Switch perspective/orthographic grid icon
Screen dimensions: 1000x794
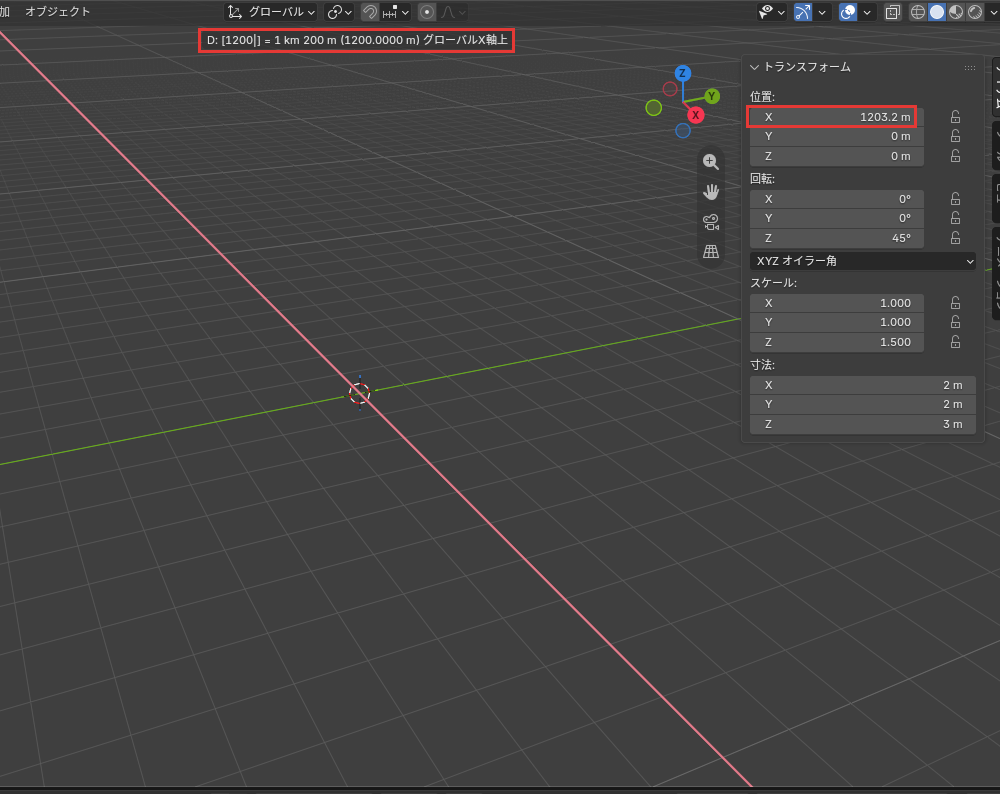click(710, 251)
